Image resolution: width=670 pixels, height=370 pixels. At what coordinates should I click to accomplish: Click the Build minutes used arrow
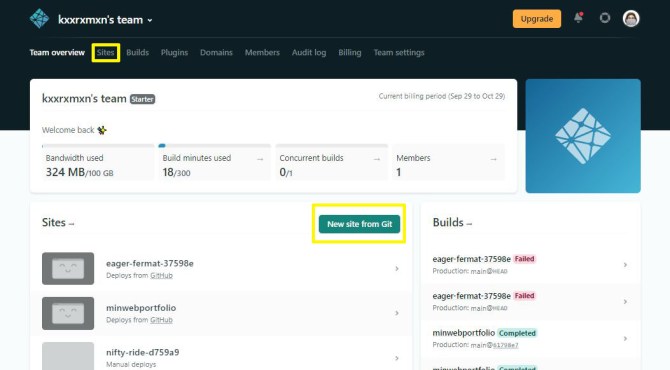[260, 159]
